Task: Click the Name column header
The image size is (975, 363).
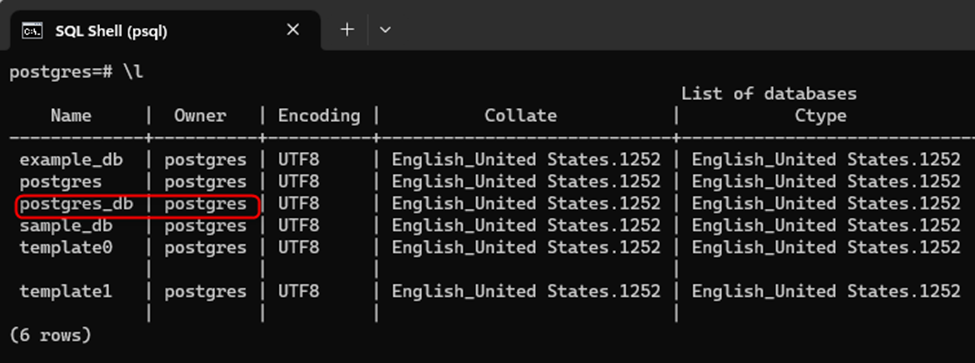Action: pos(71,116)
